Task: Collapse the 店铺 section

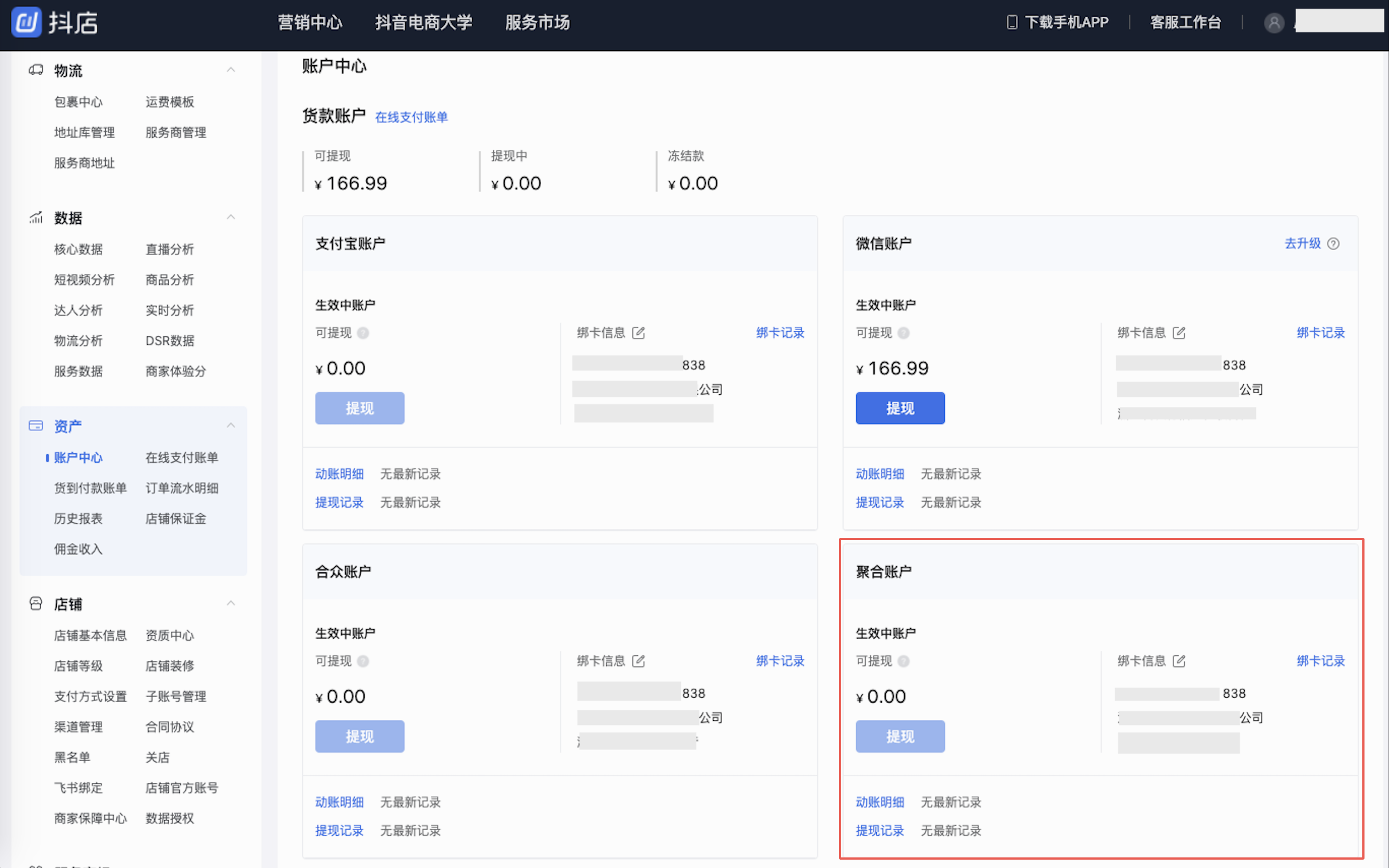Action: coord(230,604)
